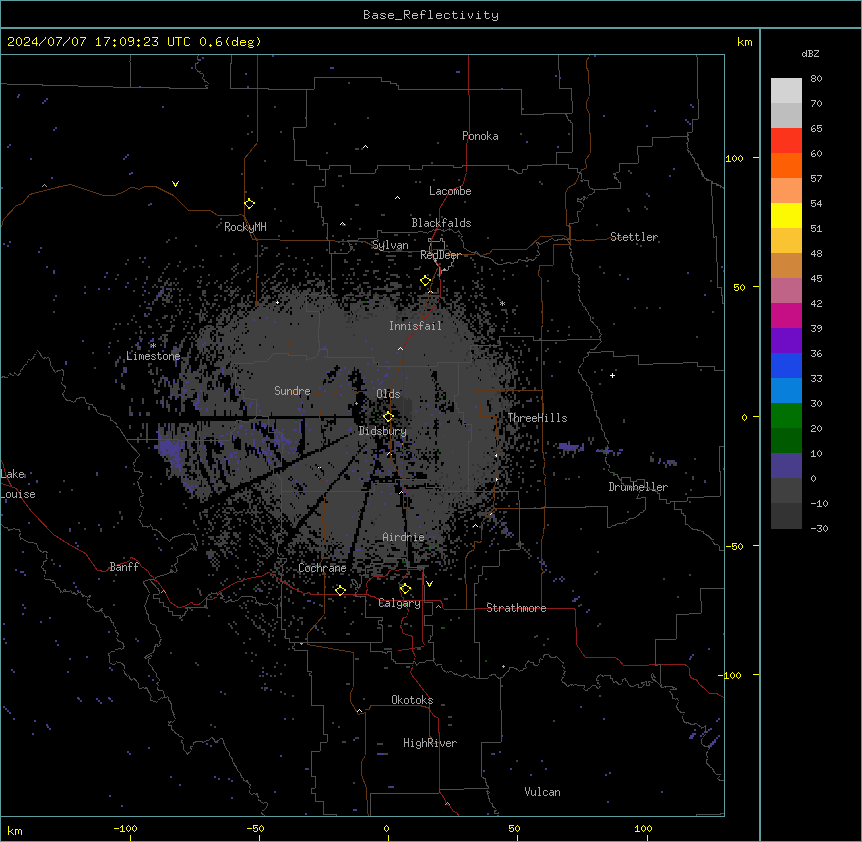This screenshot has height=842, width=862.
Task: Pick the red 60-65 dBZ legend swatch
Action: click(786, 141)
